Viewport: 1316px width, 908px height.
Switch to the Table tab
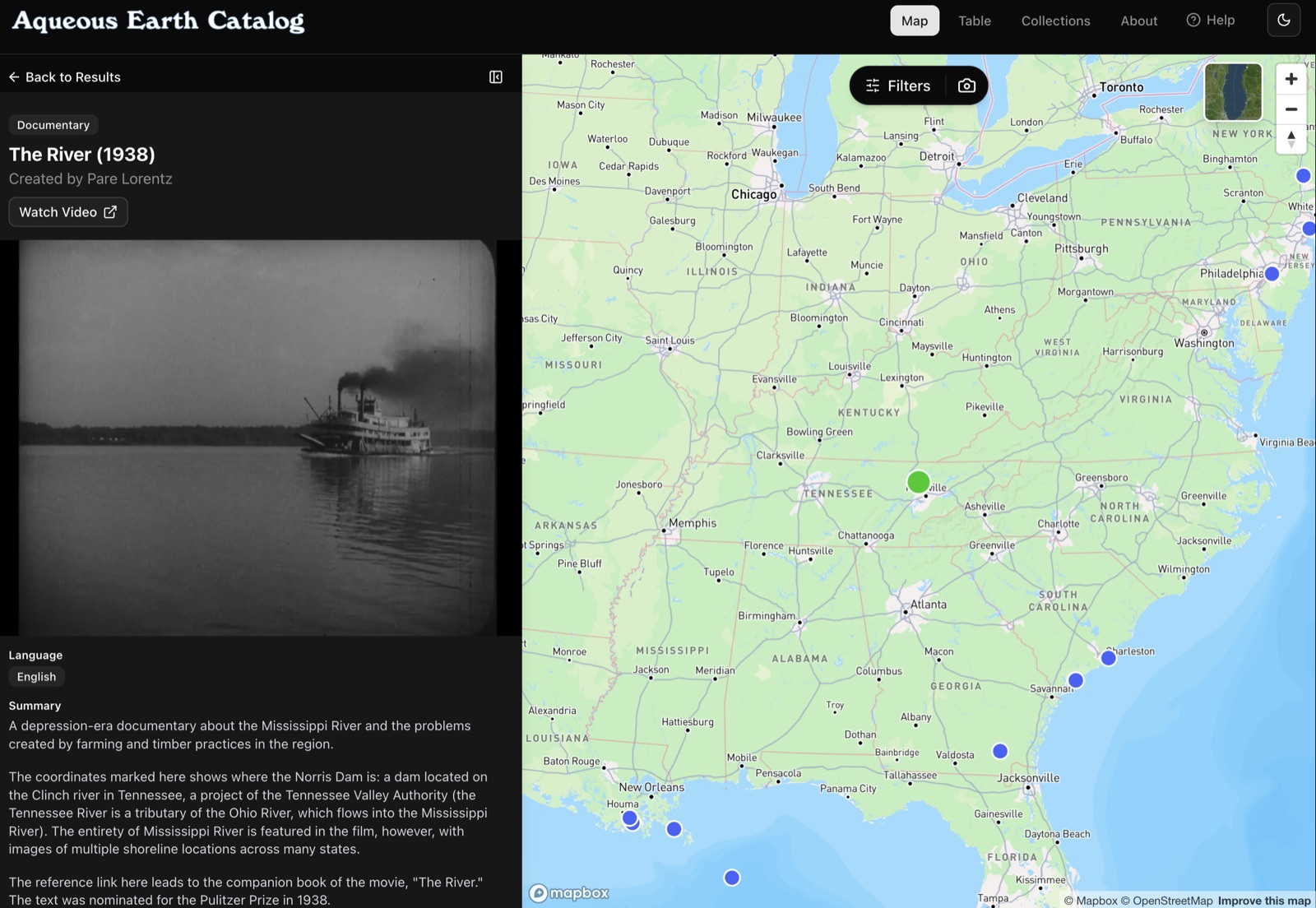click(x=974, y=21)
